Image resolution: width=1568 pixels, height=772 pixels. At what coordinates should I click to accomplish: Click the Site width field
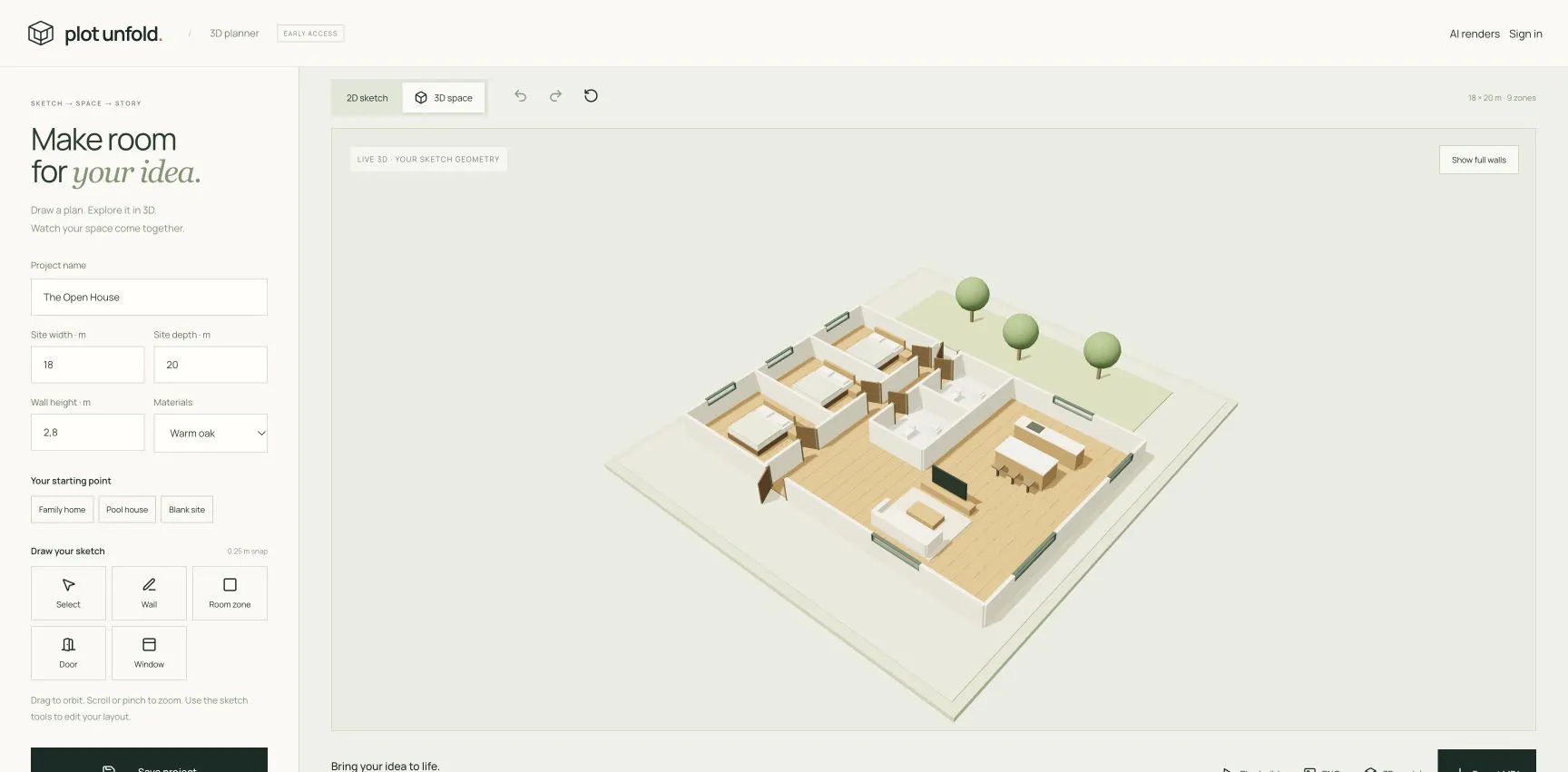pos(87,365)
